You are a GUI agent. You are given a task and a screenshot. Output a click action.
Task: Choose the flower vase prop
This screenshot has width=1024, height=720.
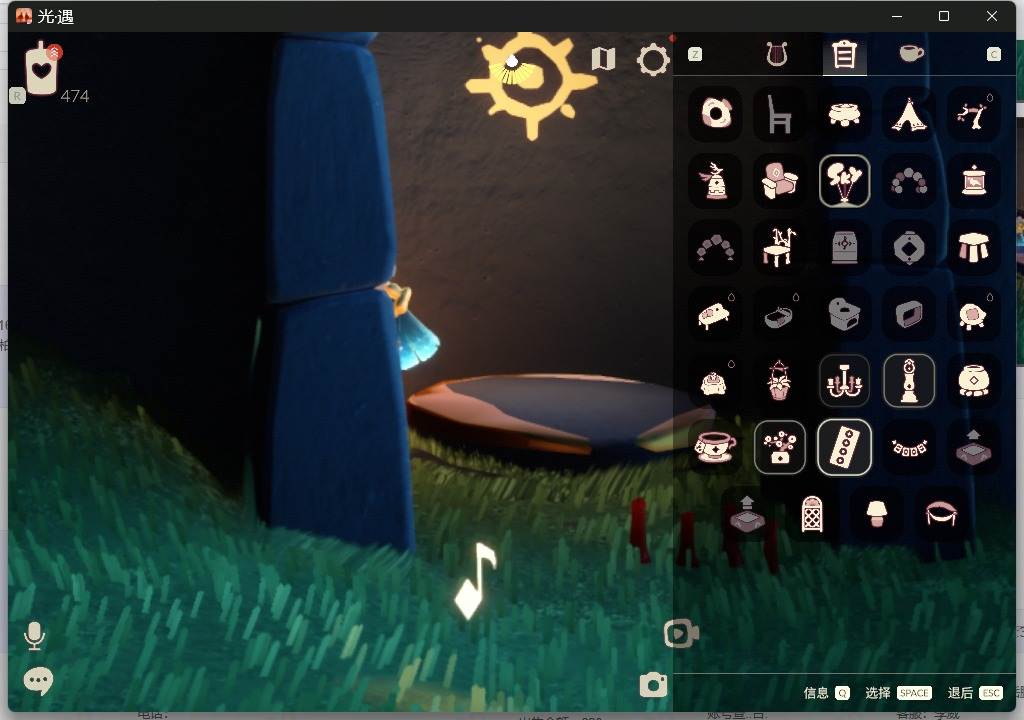pos(780,448)
